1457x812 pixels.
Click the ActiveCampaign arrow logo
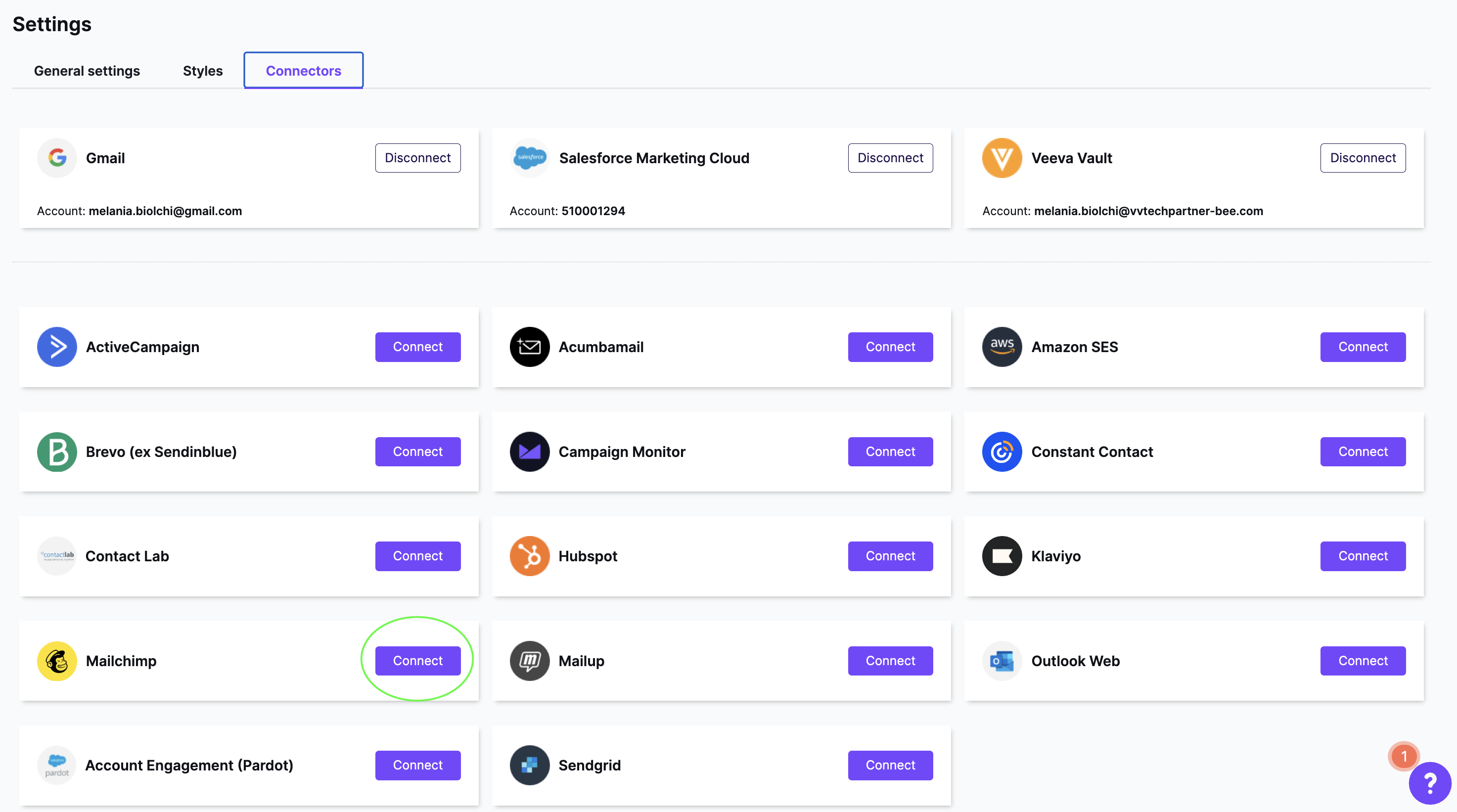tap(56, 347)
